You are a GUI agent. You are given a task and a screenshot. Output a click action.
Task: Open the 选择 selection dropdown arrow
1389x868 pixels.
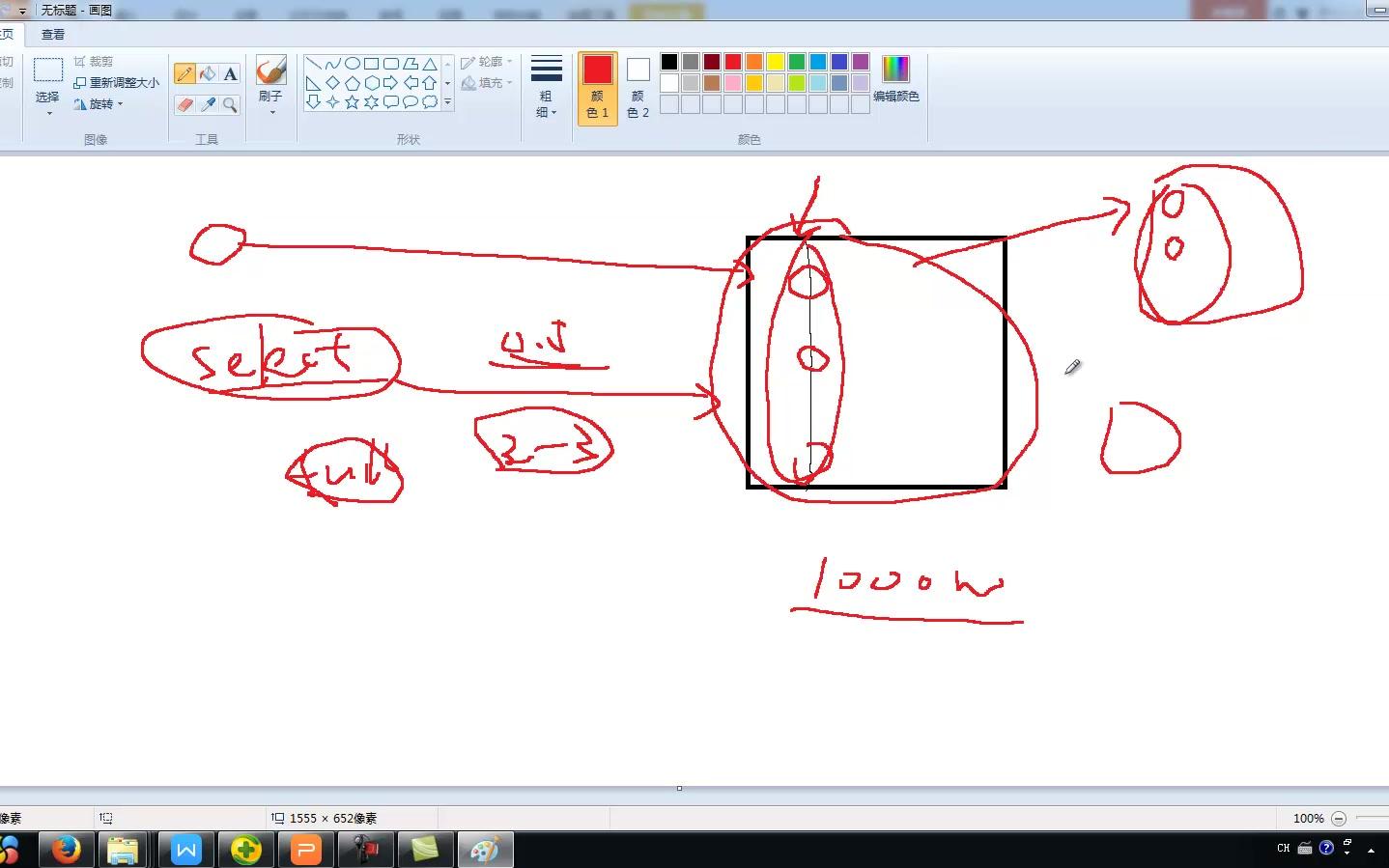coord(48,113)
